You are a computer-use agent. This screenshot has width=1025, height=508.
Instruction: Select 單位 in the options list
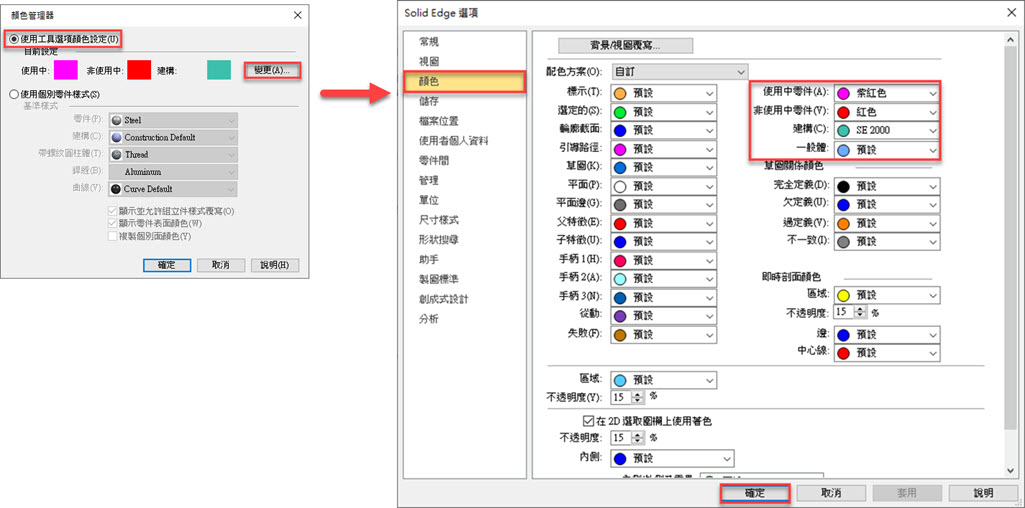[429, 200]
